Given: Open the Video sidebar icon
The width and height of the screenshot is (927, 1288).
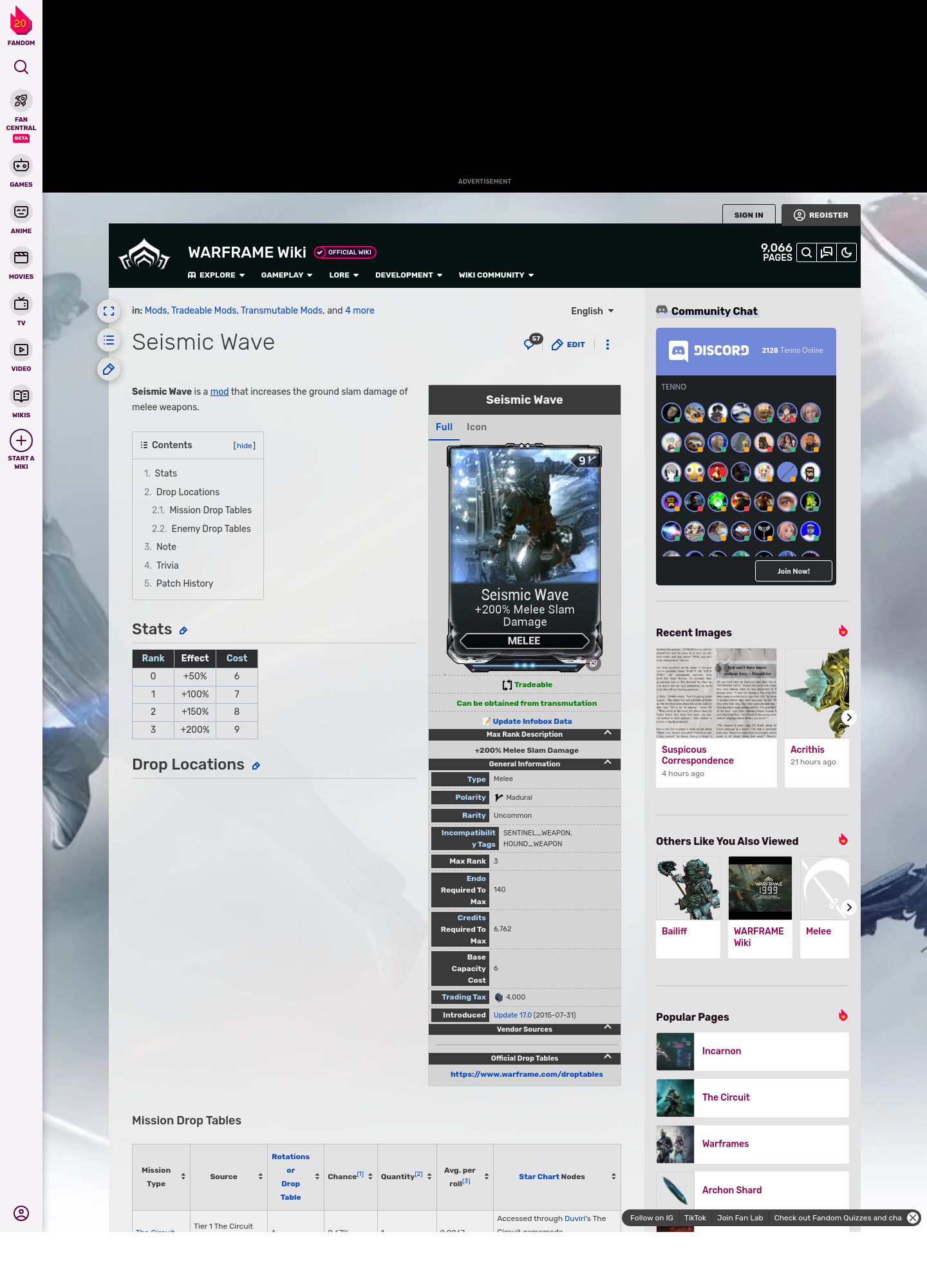Looking at the screenshot, I should pyautogui.click(x=21, y=350).
